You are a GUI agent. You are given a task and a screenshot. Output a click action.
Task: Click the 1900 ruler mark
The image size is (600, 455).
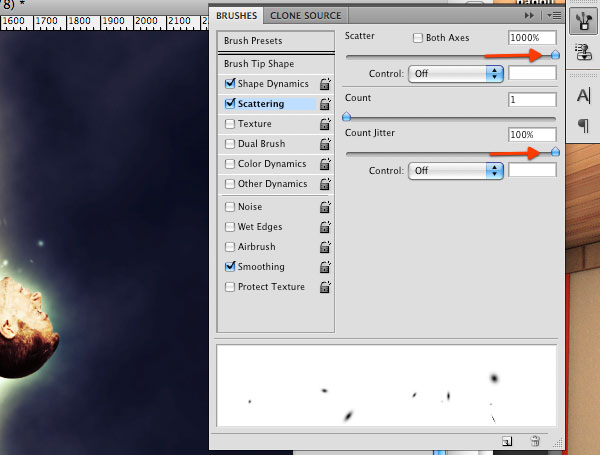pyautogui.click(x=113, y=21)
